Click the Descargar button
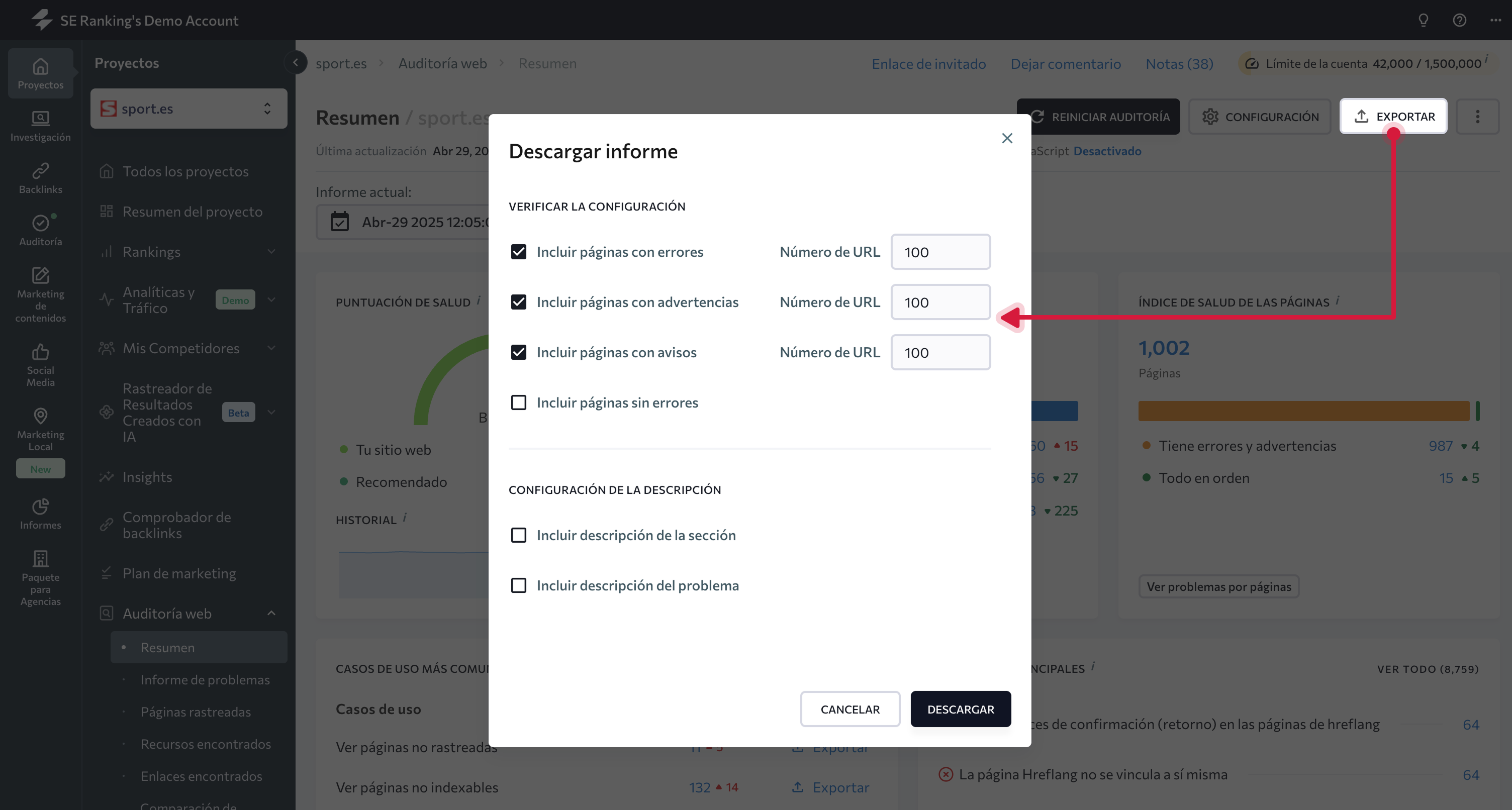 click(x=960, y=709)
